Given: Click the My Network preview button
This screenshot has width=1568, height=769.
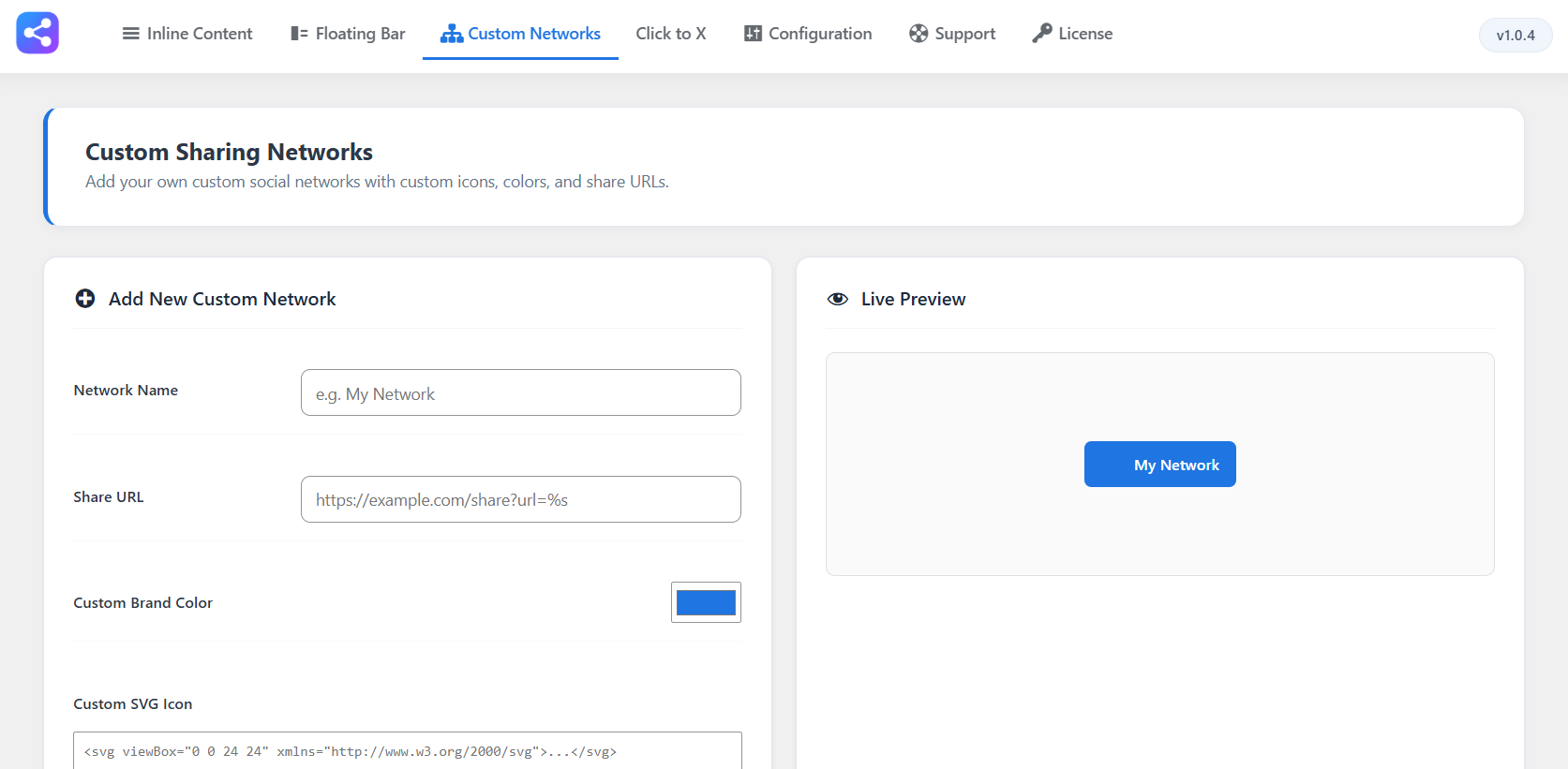Looking at the screenshot, I should [x=1160, y=465].
